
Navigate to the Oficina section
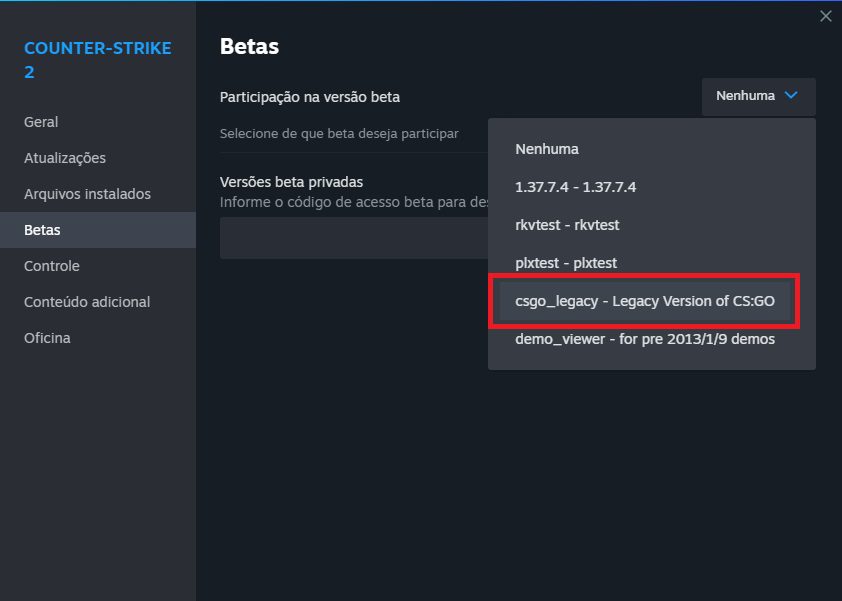click(x=47, y=338)
